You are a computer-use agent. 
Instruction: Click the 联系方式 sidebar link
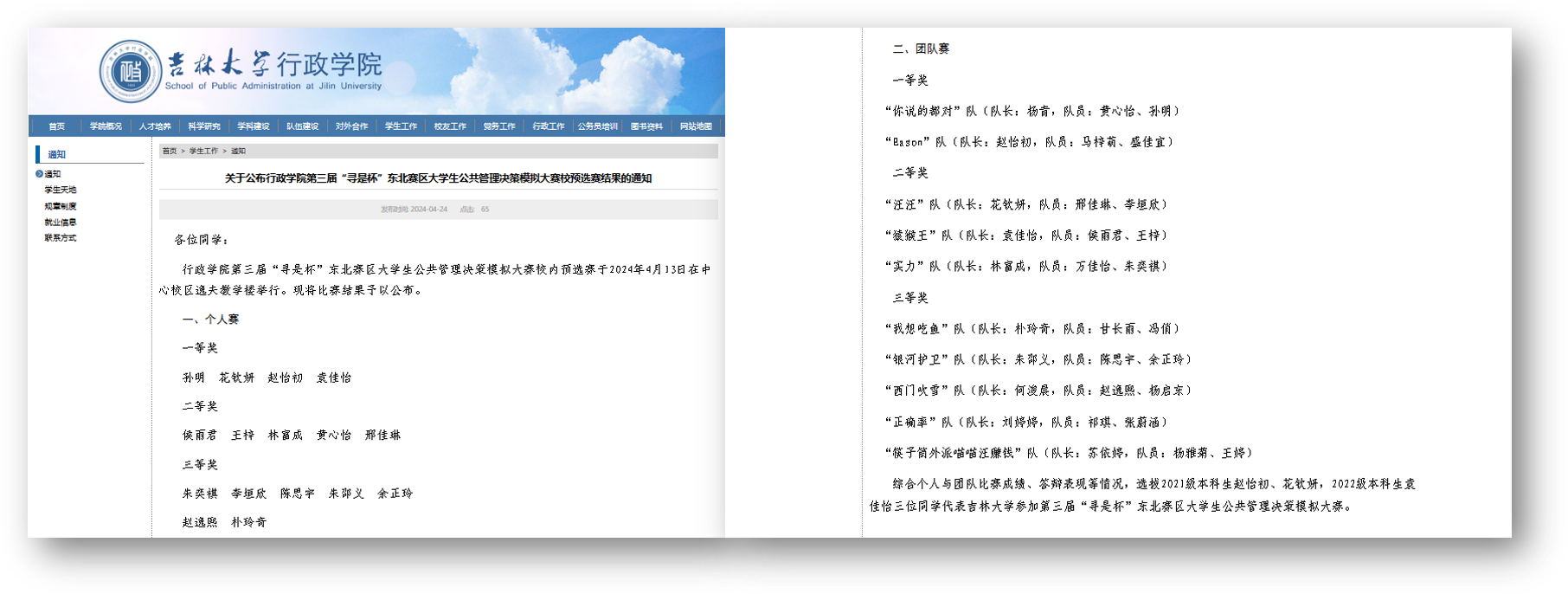click(61, 238)
